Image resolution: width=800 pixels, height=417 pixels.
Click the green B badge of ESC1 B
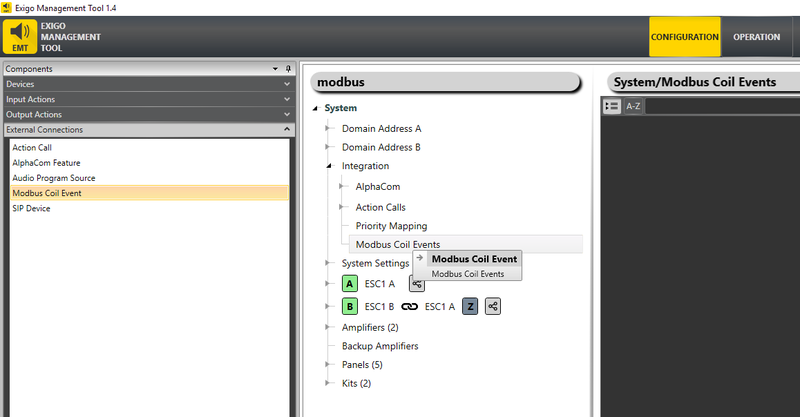[349, 307]
